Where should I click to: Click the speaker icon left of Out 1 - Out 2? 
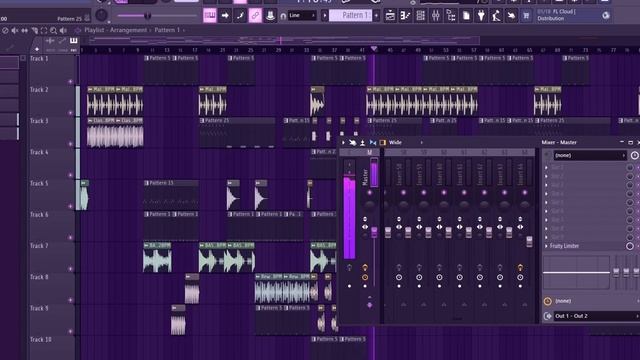point(547,316)
